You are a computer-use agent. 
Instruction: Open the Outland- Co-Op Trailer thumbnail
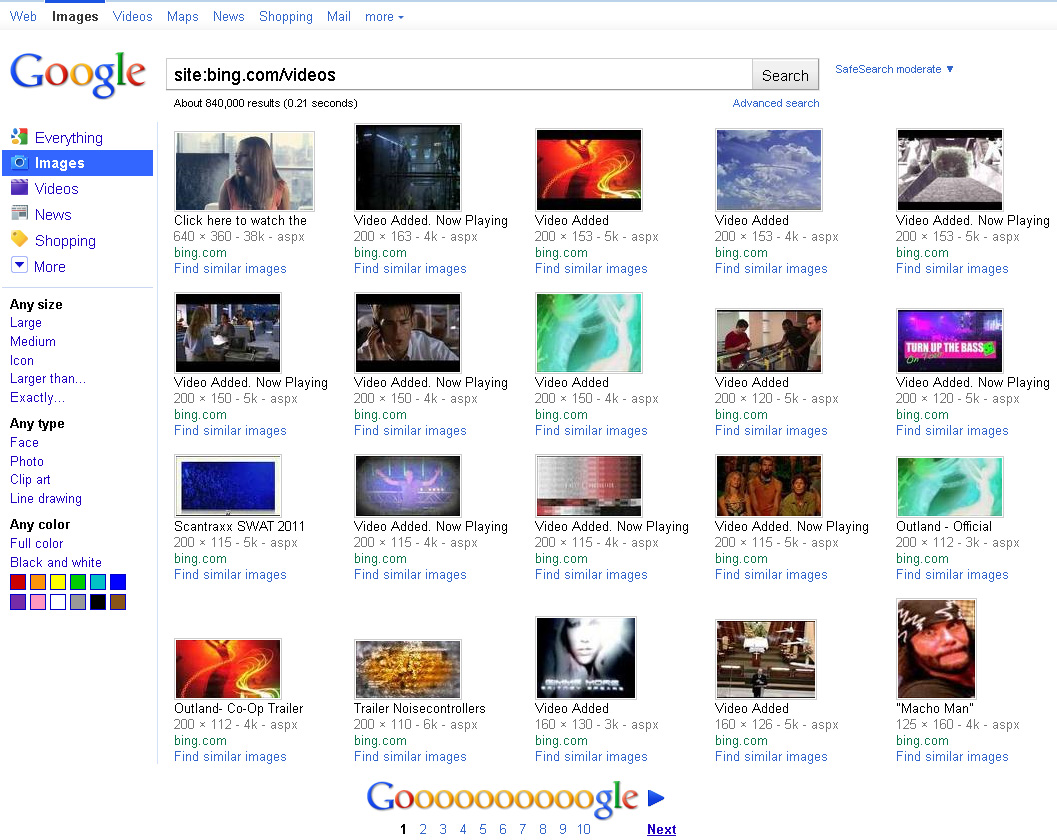click(x=227, y=669)
